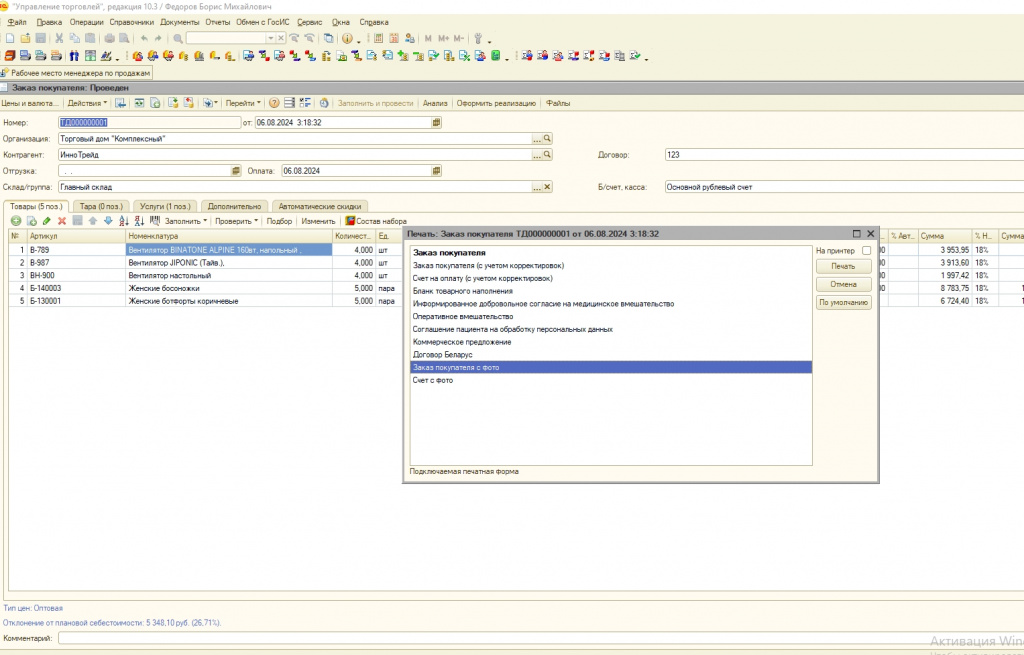Click the orange help question mark icon

pyautogui.click(x=273, y=103)
